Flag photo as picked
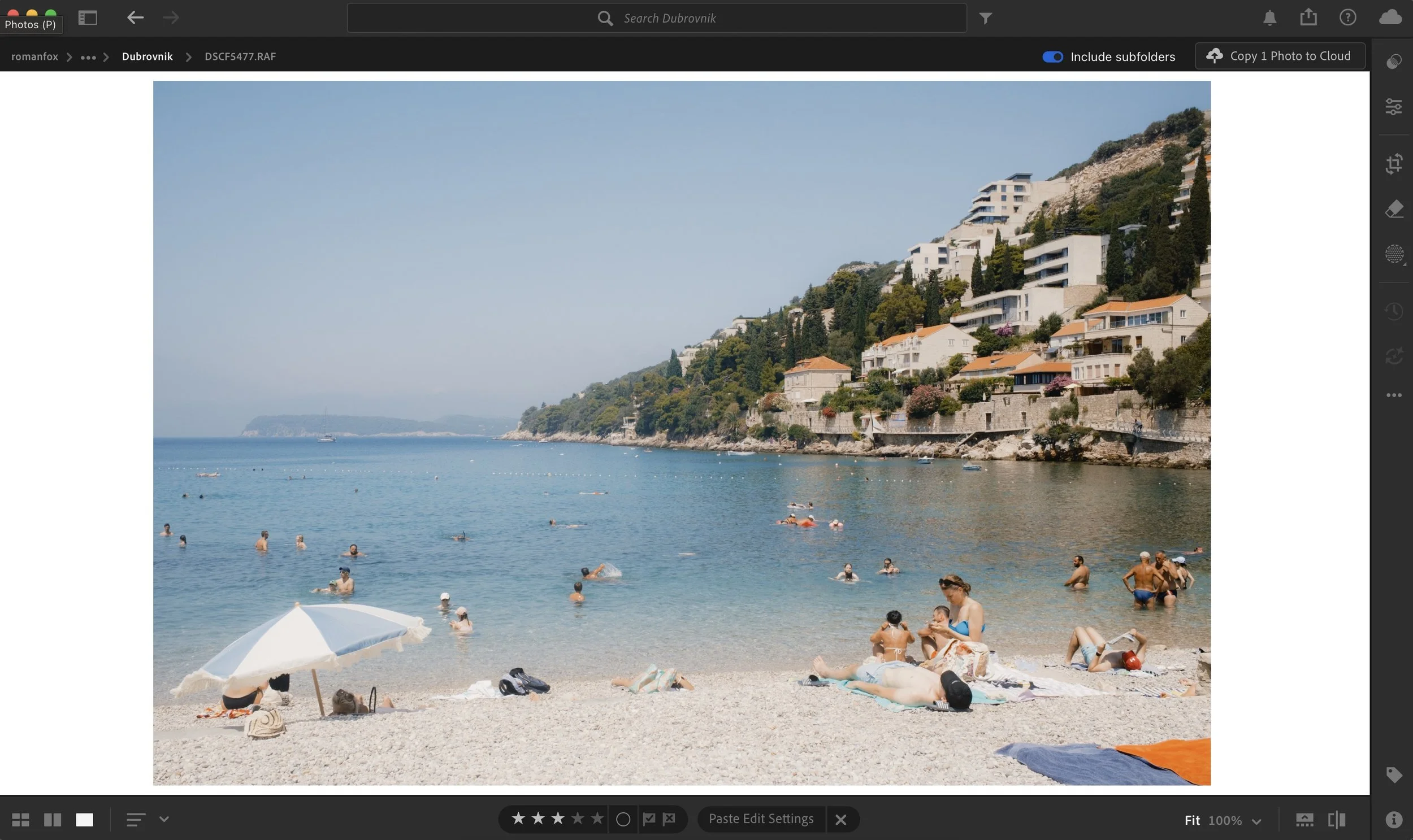This screenshot has height=840, width=1413. coord(649,819)
